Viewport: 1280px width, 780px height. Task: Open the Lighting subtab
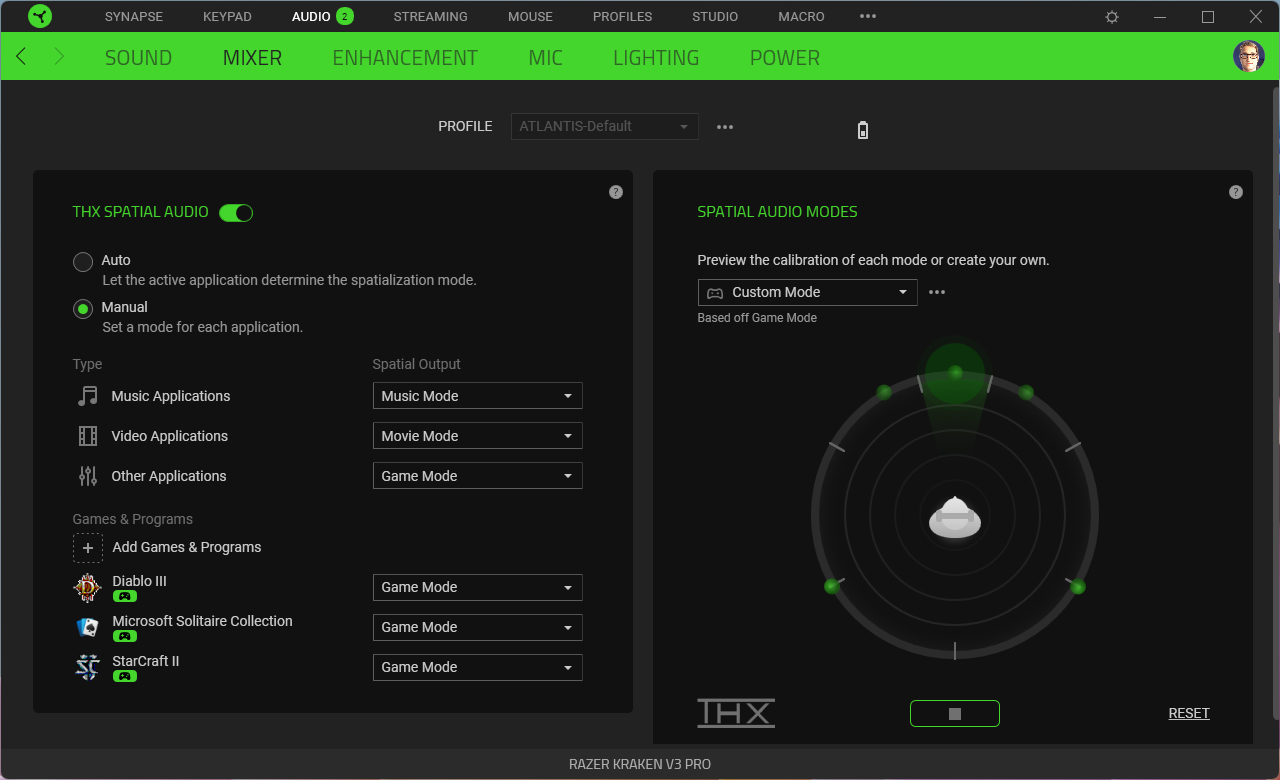point(656,58)
